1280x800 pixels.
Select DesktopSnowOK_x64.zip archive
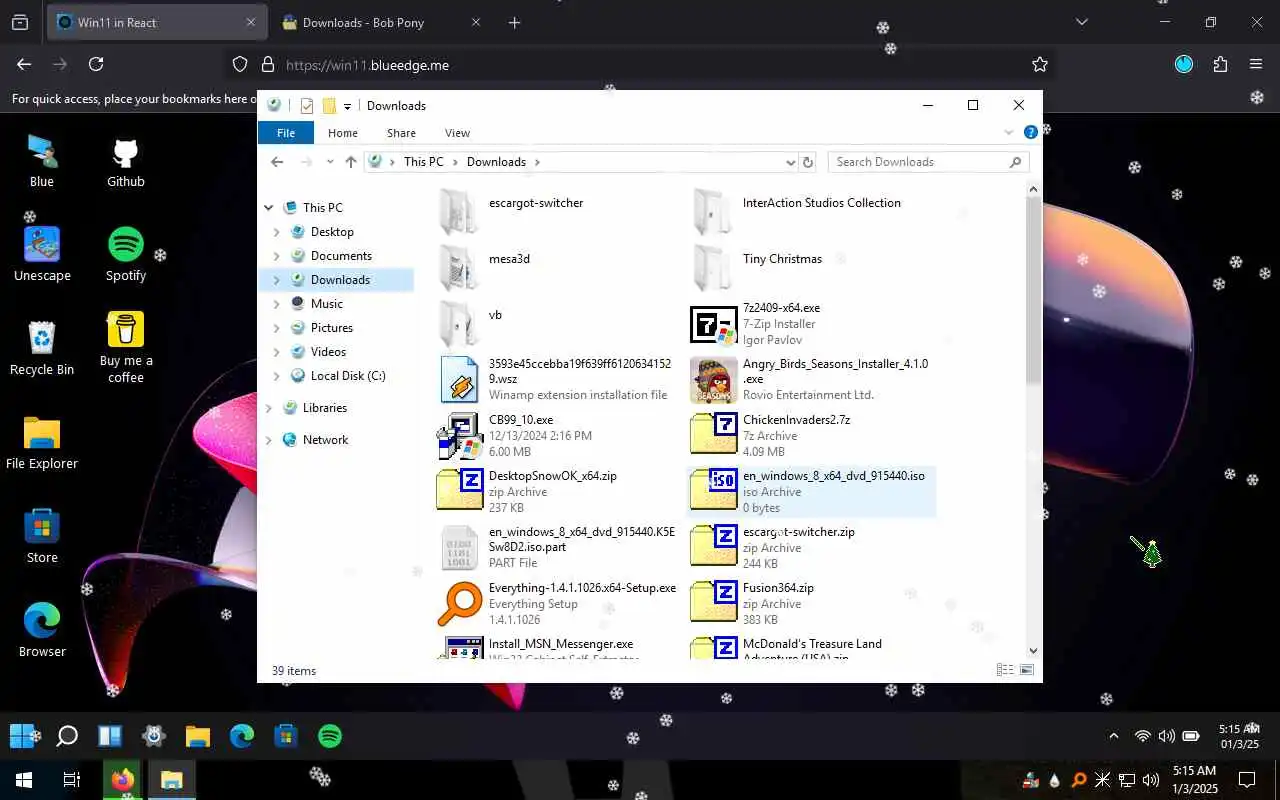coord(557,492)
